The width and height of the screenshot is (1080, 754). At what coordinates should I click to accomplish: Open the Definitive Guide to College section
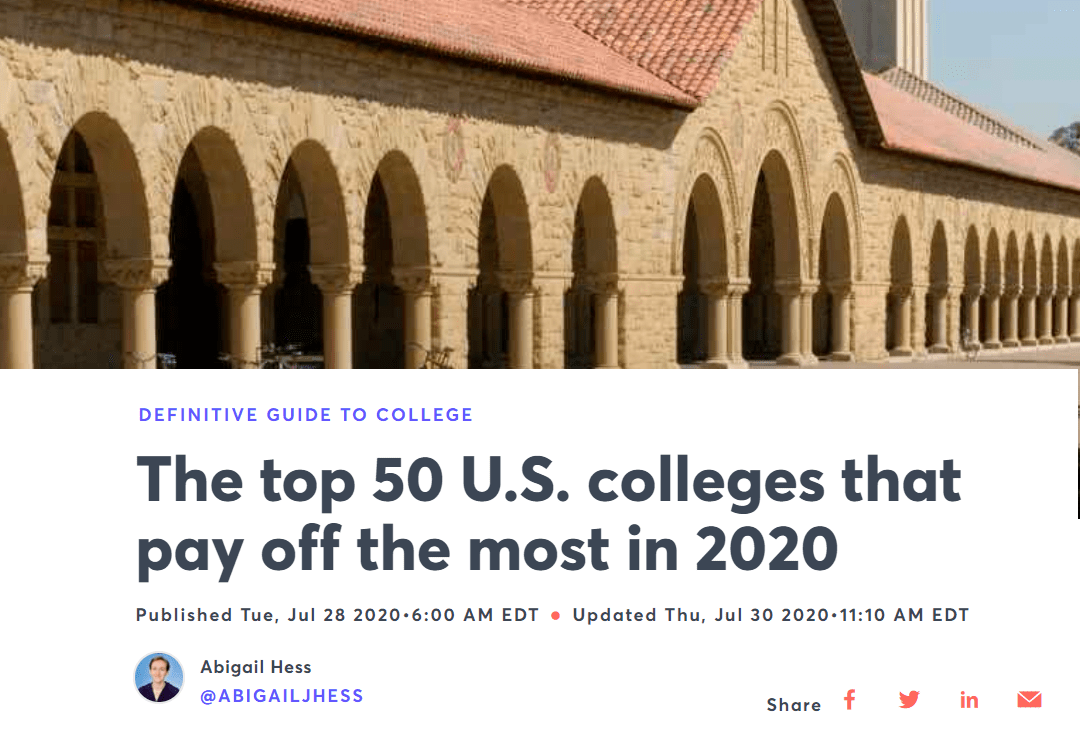point(306,415)
